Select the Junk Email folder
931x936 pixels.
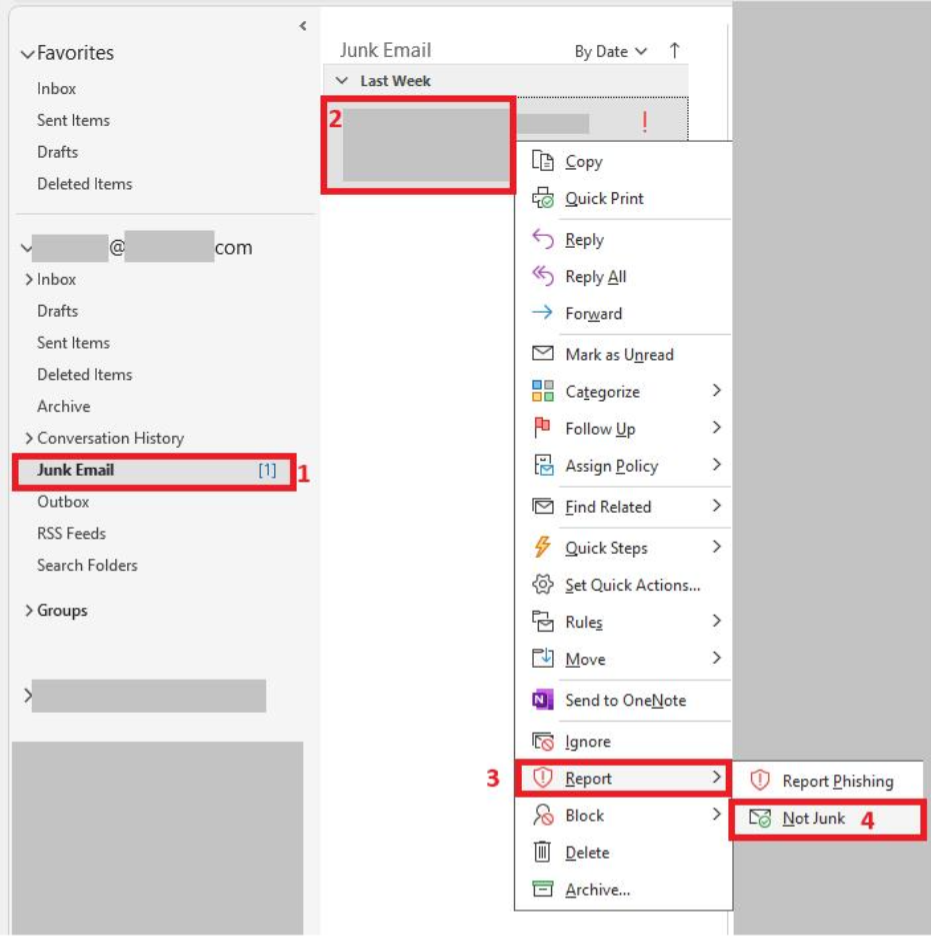(154, 470)
